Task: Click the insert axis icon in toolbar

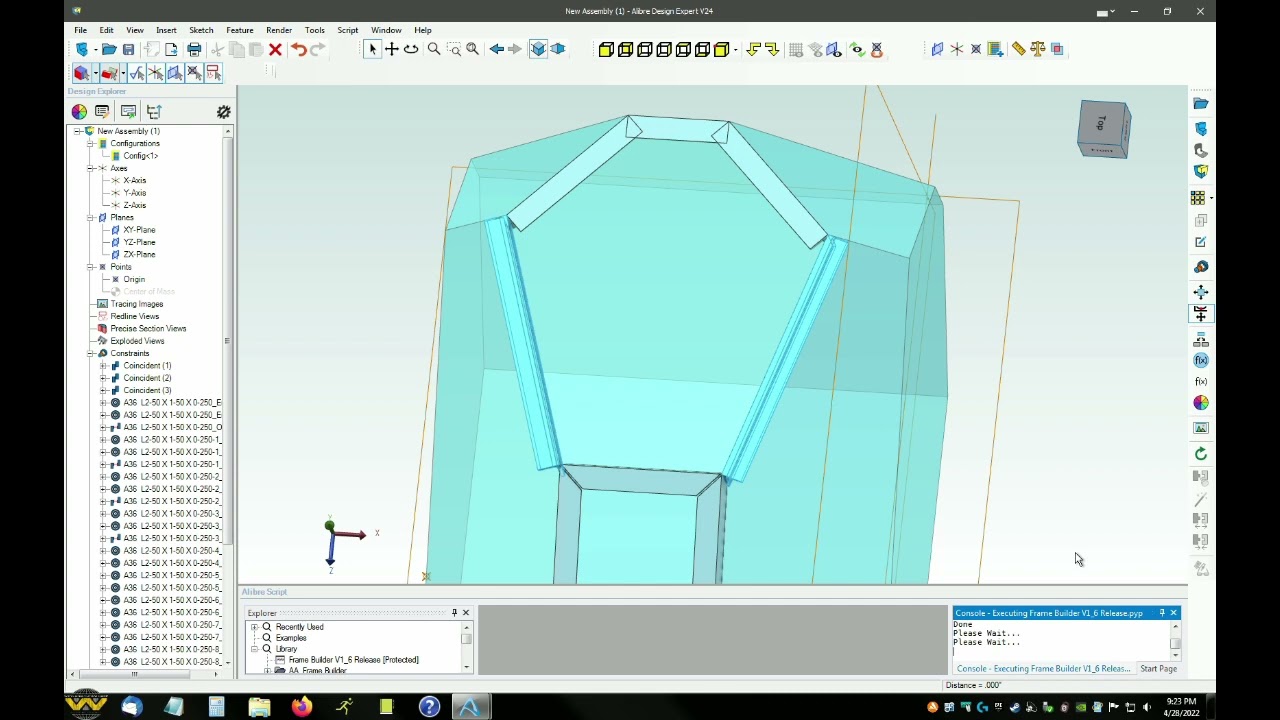Action: pos(957,49)
